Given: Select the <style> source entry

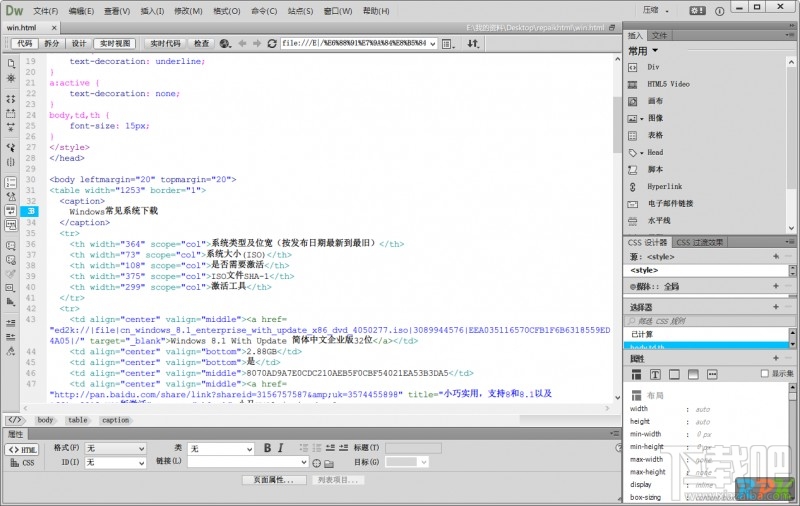Looking at the screenshot, I should [x=706, y=270].
